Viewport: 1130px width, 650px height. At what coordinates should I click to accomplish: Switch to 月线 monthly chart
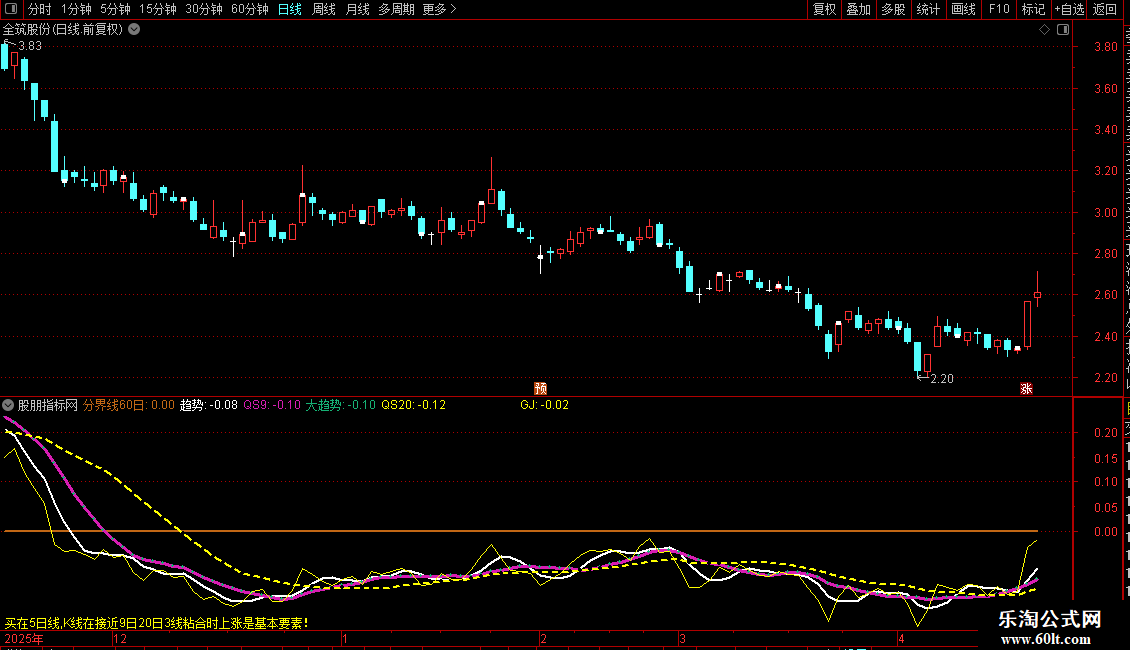point(357,9)
